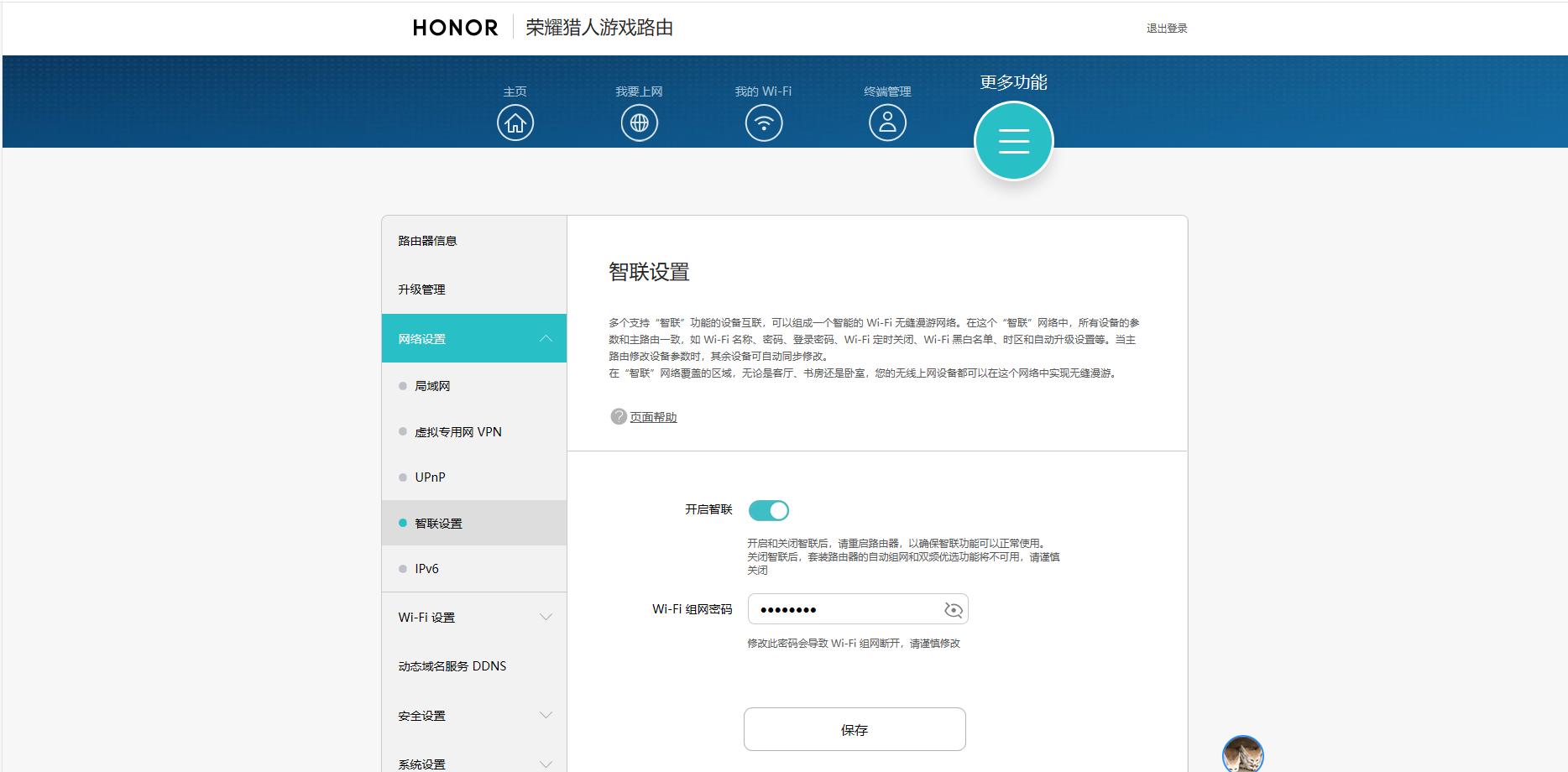Screen dimensions: 1568x772
Task: Expand the Wi-Fi 设置 section
Action: [x=546, y=617]
